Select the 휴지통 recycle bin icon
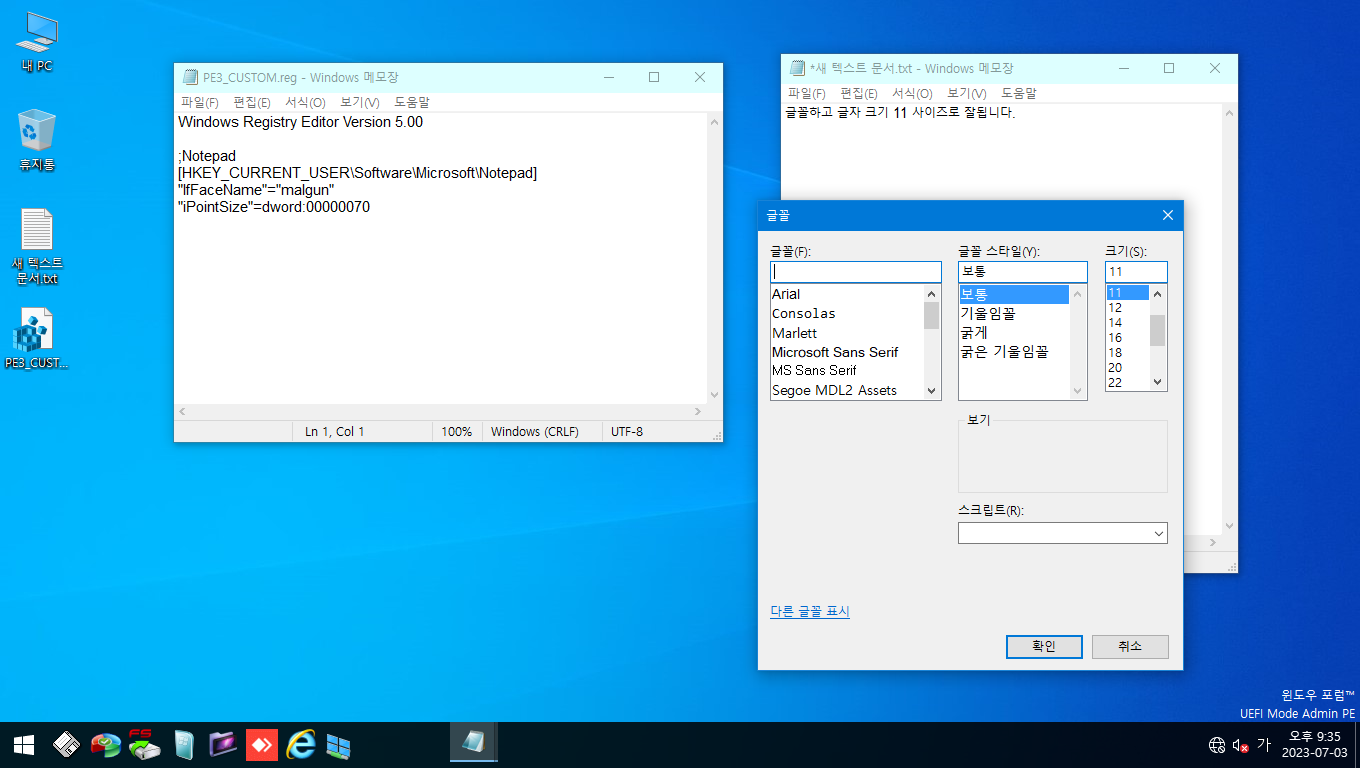This screenshot has width=1360, height=768. pos(37,140)
